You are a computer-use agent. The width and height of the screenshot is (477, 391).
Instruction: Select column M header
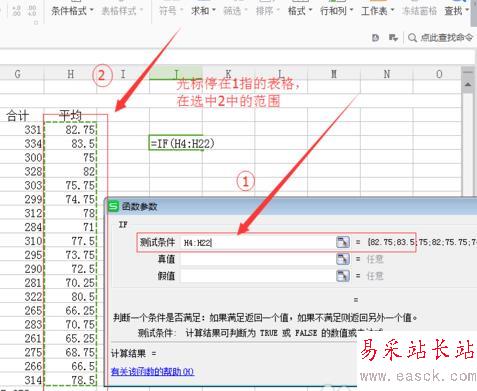click(x=334, y=74)
